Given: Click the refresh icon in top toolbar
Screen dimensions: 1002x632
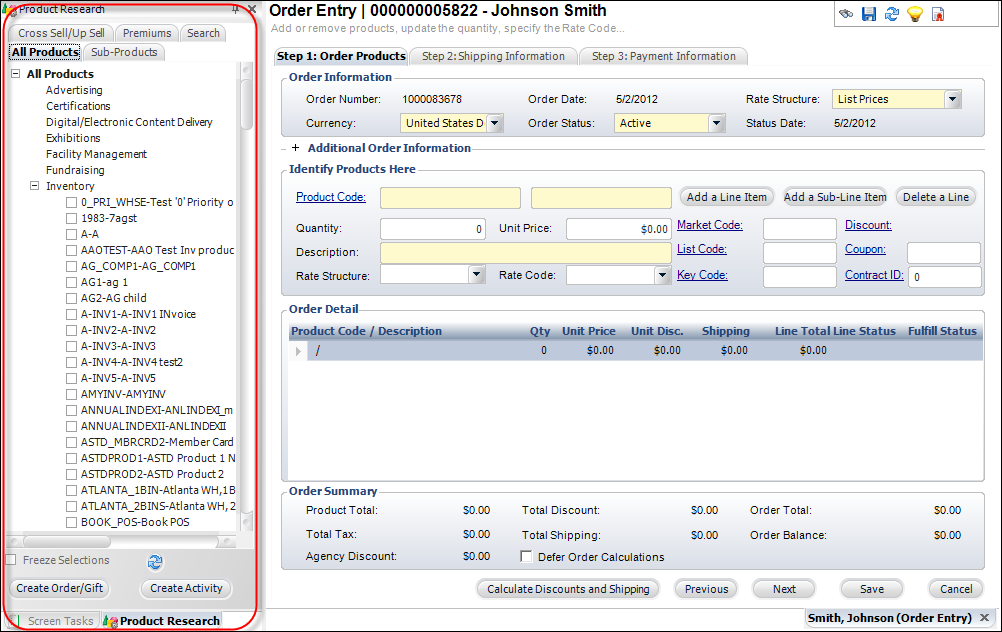Looking at the screenshot, I should point(892,14).
